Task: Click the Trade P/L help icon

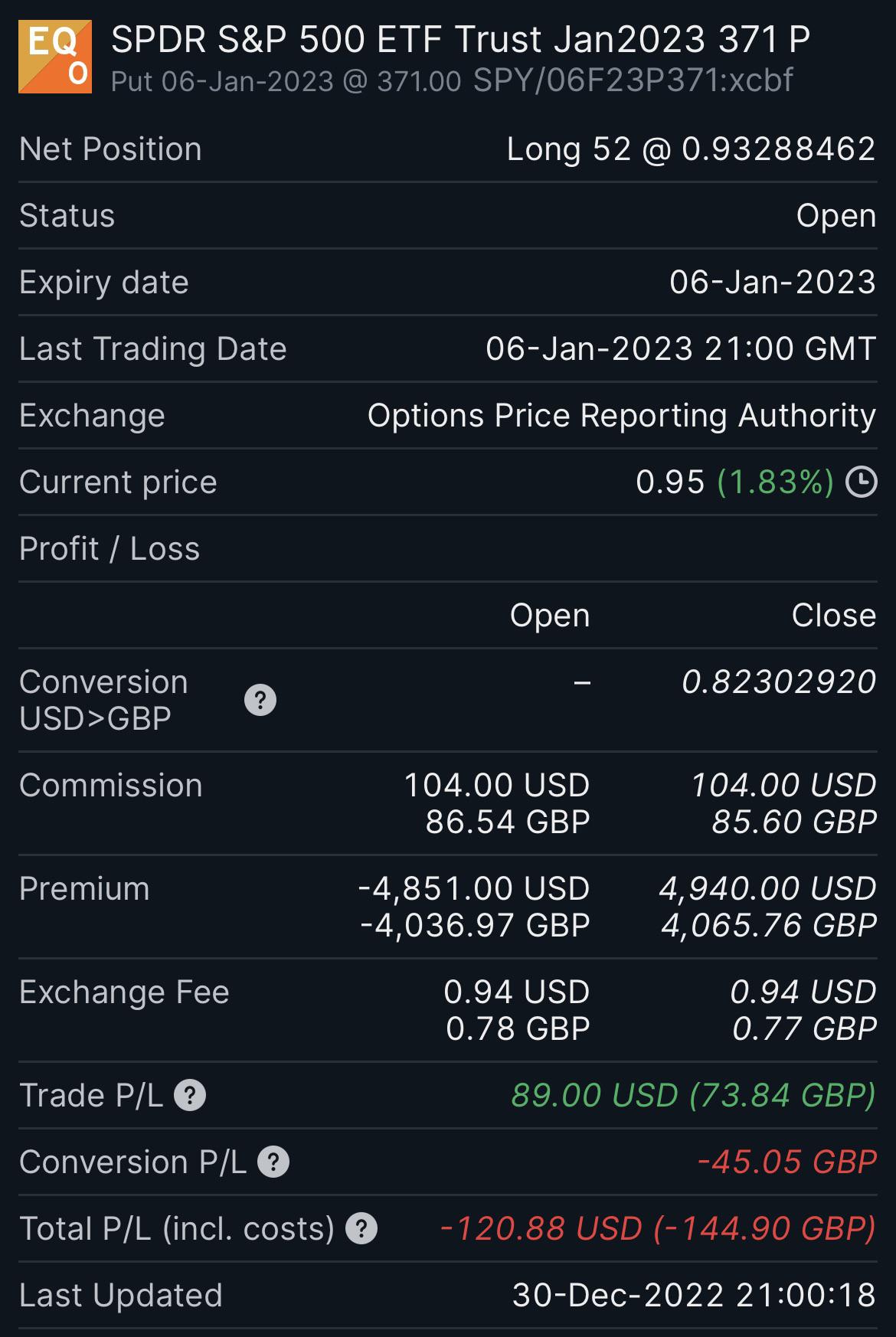Action: coord(190,1095)
